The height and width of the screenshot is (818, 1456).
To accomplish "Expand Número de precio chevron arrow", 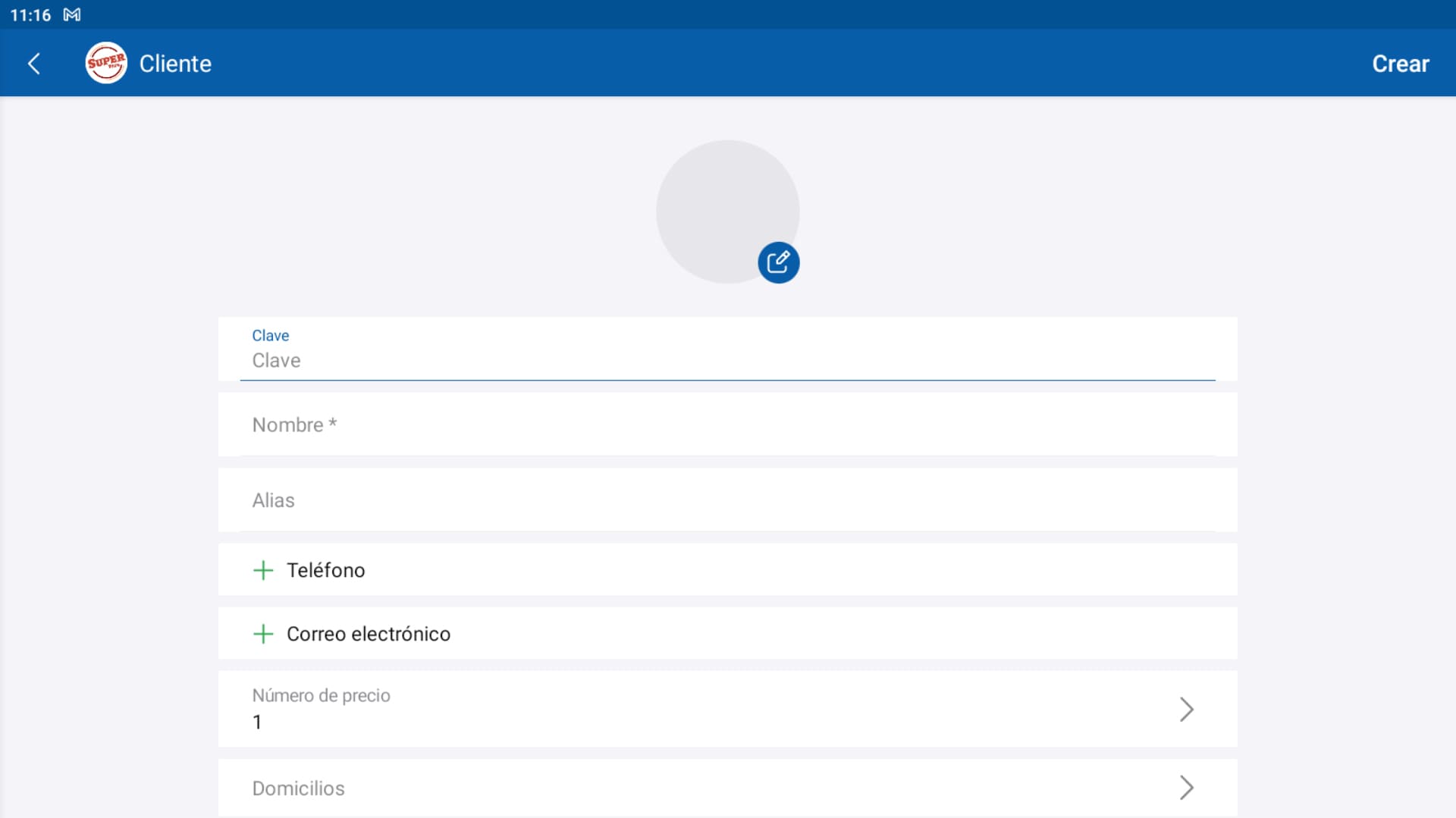I will [1186, 710].
